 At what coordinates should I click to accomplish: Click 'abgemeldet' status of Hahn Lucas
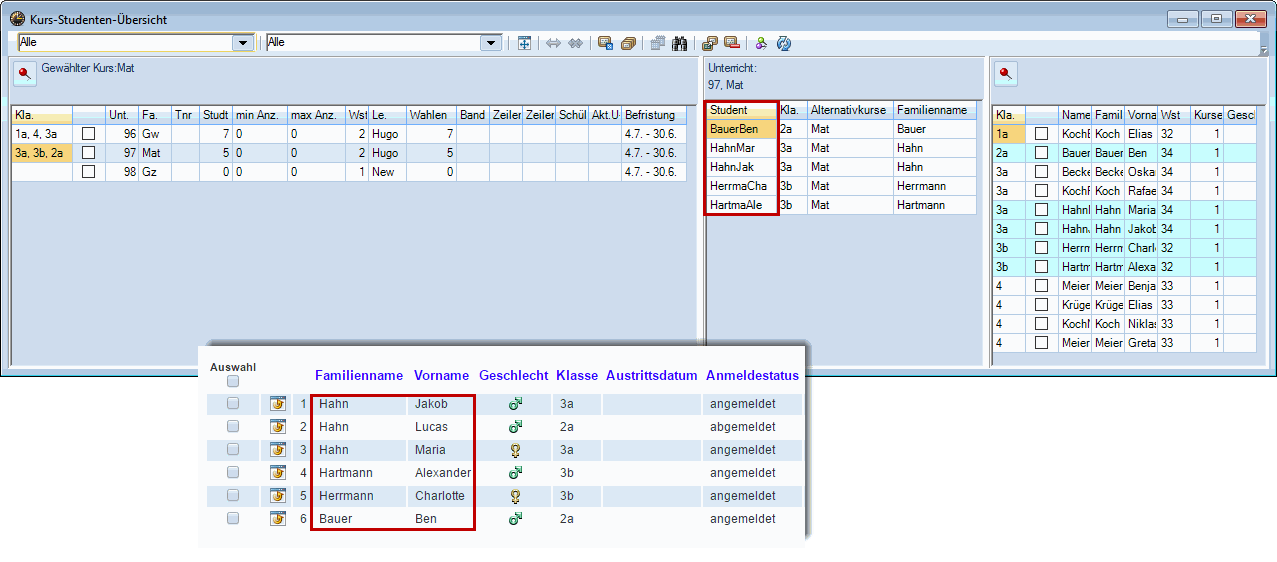(x=743, y=427)
